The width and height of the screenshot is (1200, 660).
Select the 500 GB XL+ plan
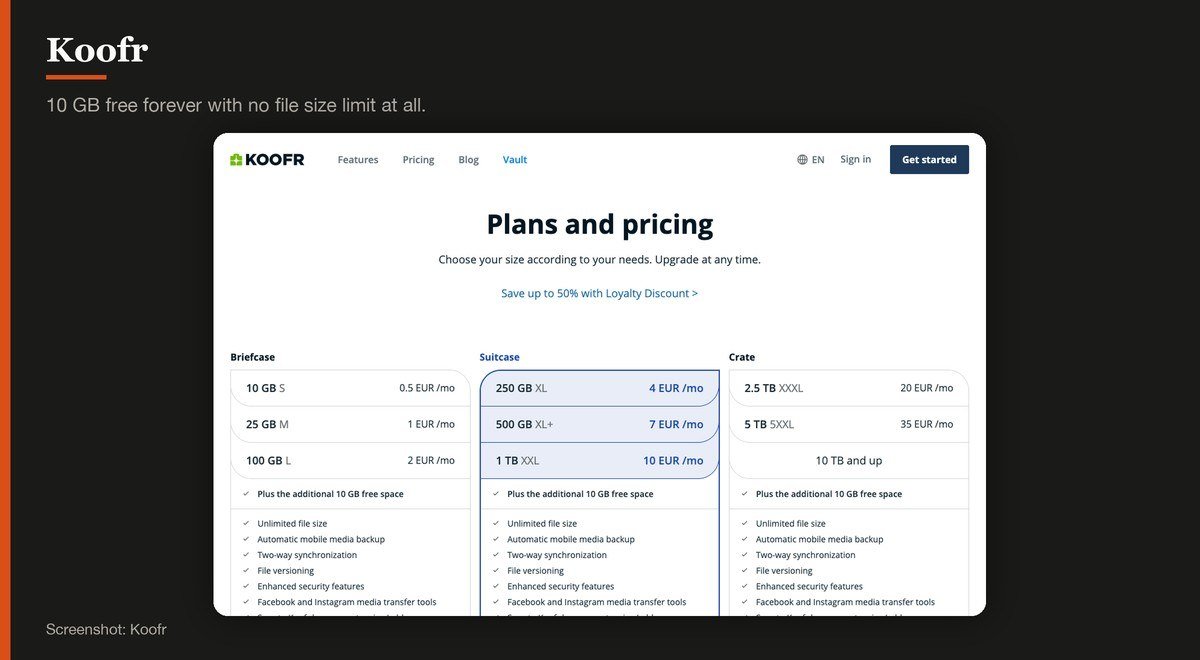coord(599,424)
